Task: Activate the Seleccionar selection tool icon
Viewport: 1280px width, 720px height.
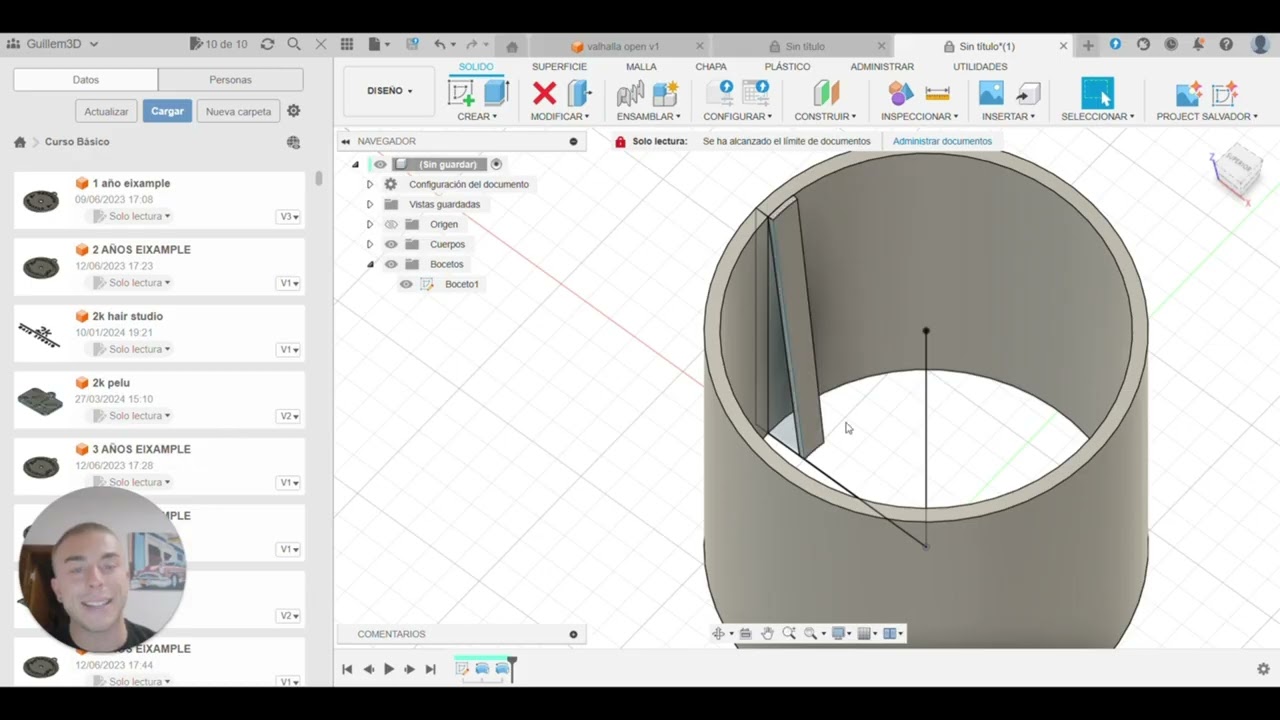Action: 1097,93
